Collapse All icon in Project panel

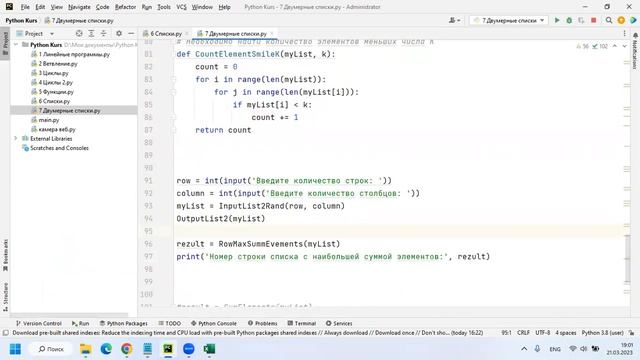[x=104, y=33]
